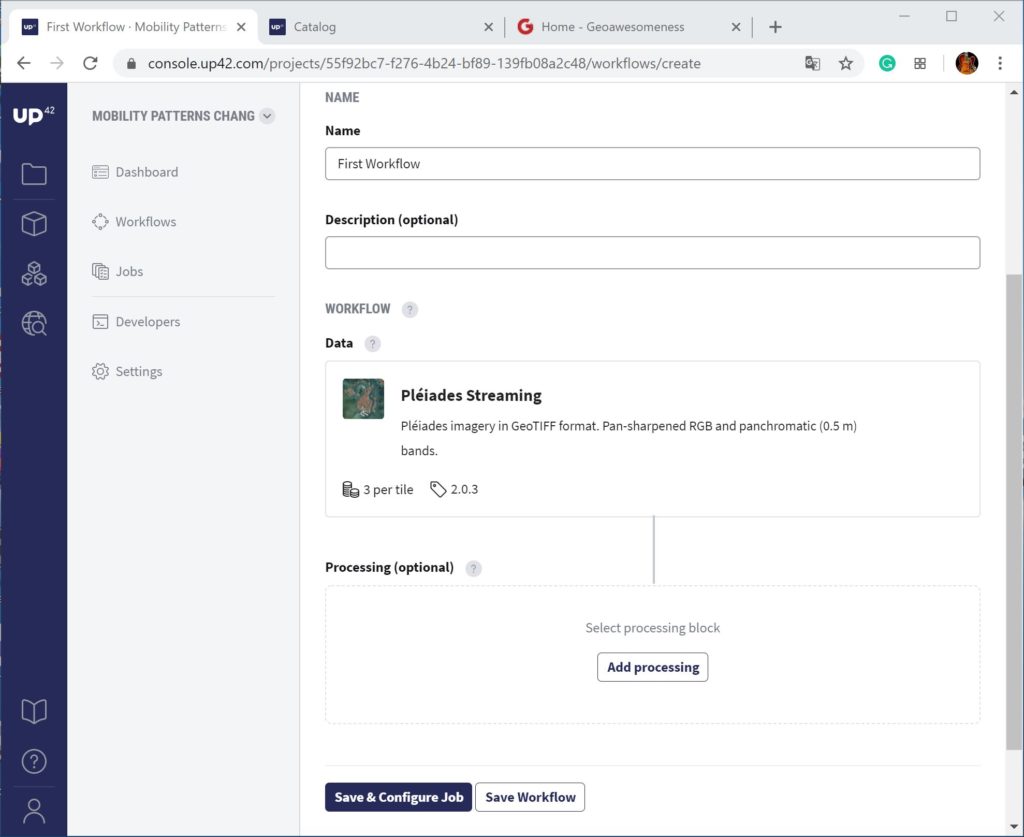This screenshot has height=837, width=1024.
Task: Click the scrollbar down arrow
Action: tap(1014, 827)
